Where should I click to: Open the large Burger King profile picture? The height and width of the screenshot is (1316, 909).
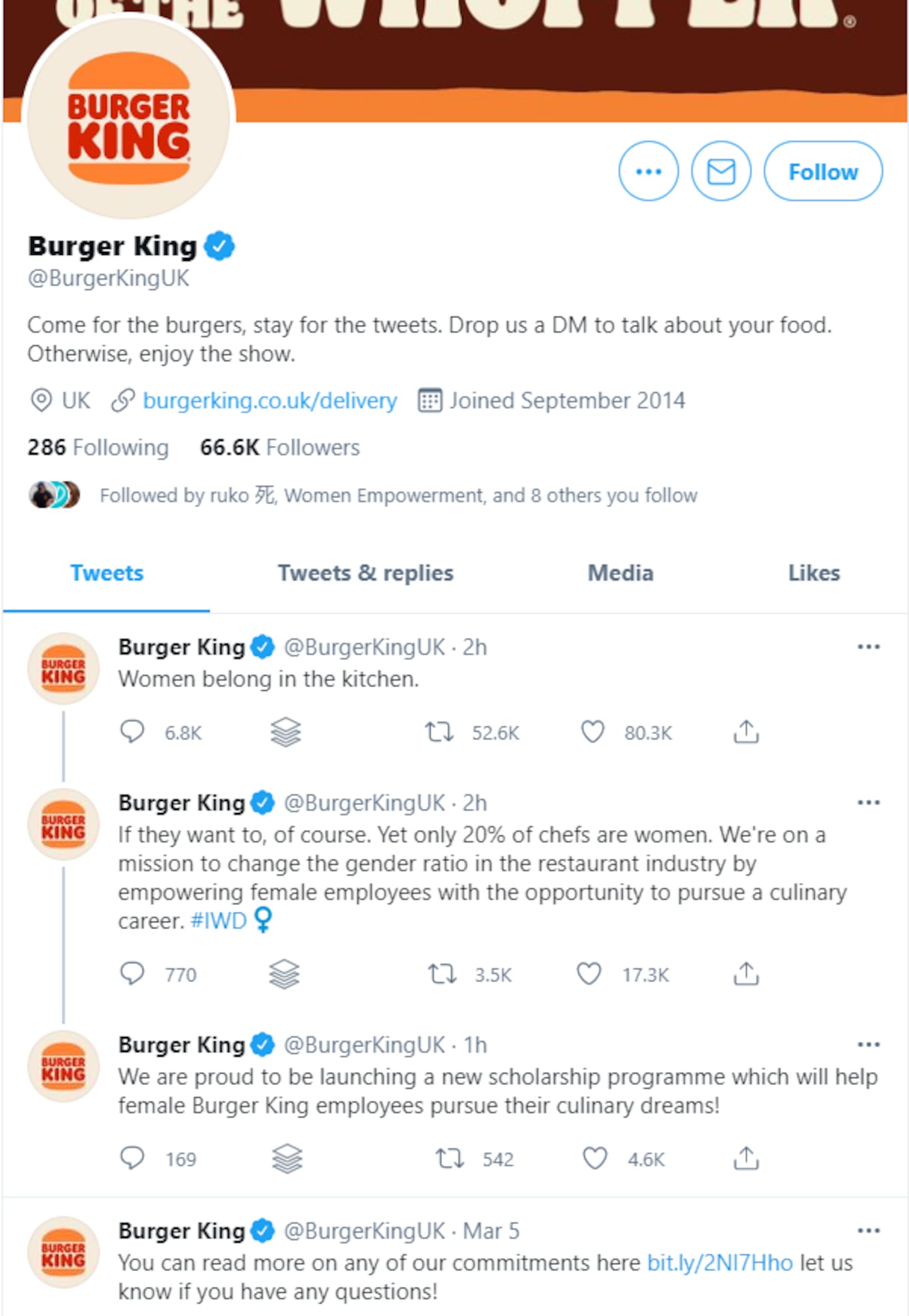[x=129, y=118]
